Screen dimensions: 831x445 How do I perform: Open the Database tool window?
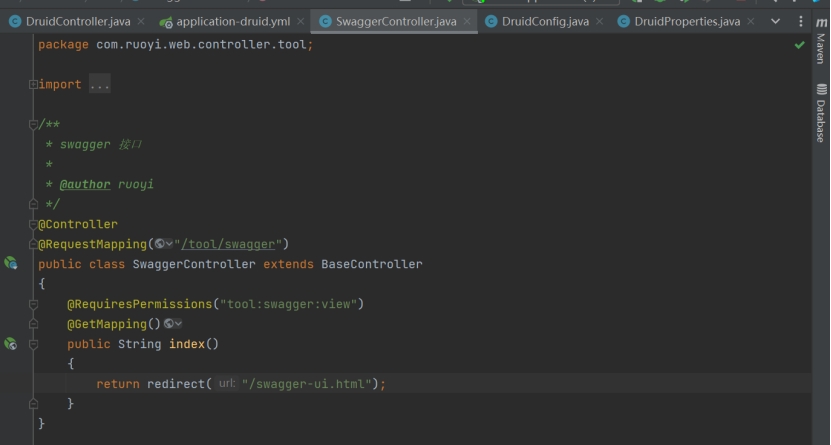(820, 114)
